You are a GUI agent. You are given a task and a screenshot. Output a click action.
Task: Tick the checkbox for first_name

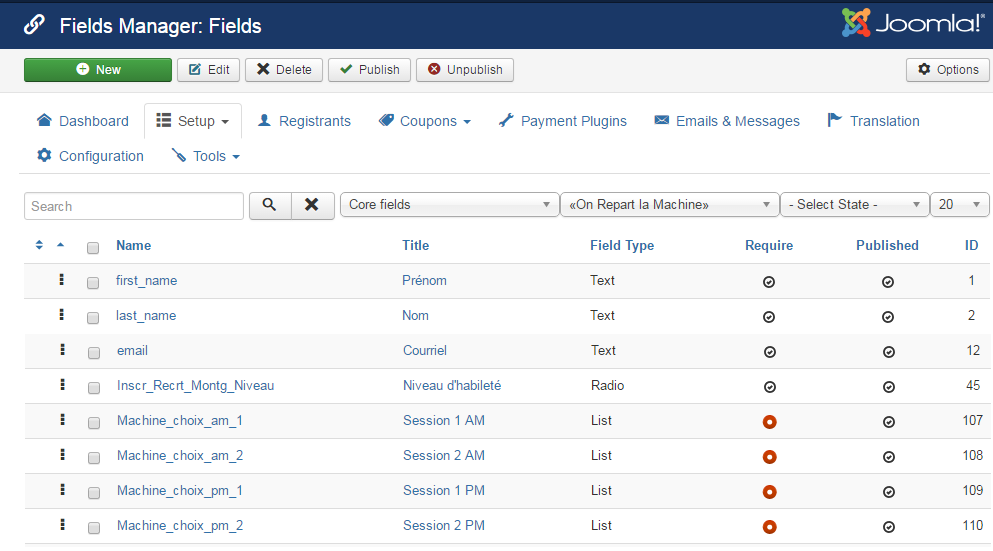point(93,283)
